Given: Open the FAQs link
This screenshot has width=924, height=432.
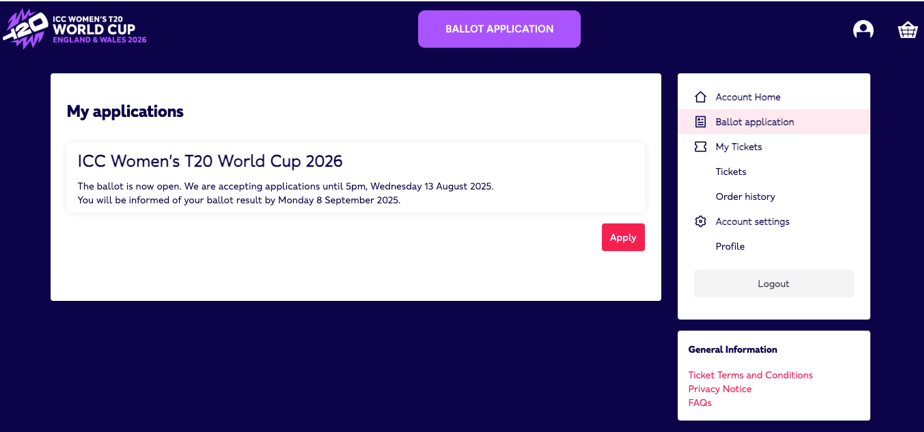Looking at the screenshot, I should (699, 403).
